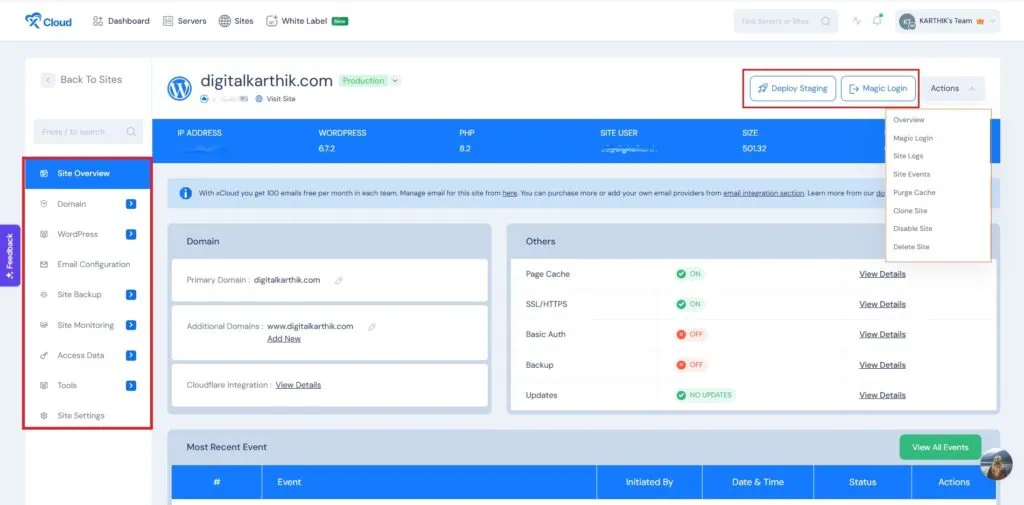Edit Additional Domains pencil icon

pyautogui.click(x=372, y=327)
